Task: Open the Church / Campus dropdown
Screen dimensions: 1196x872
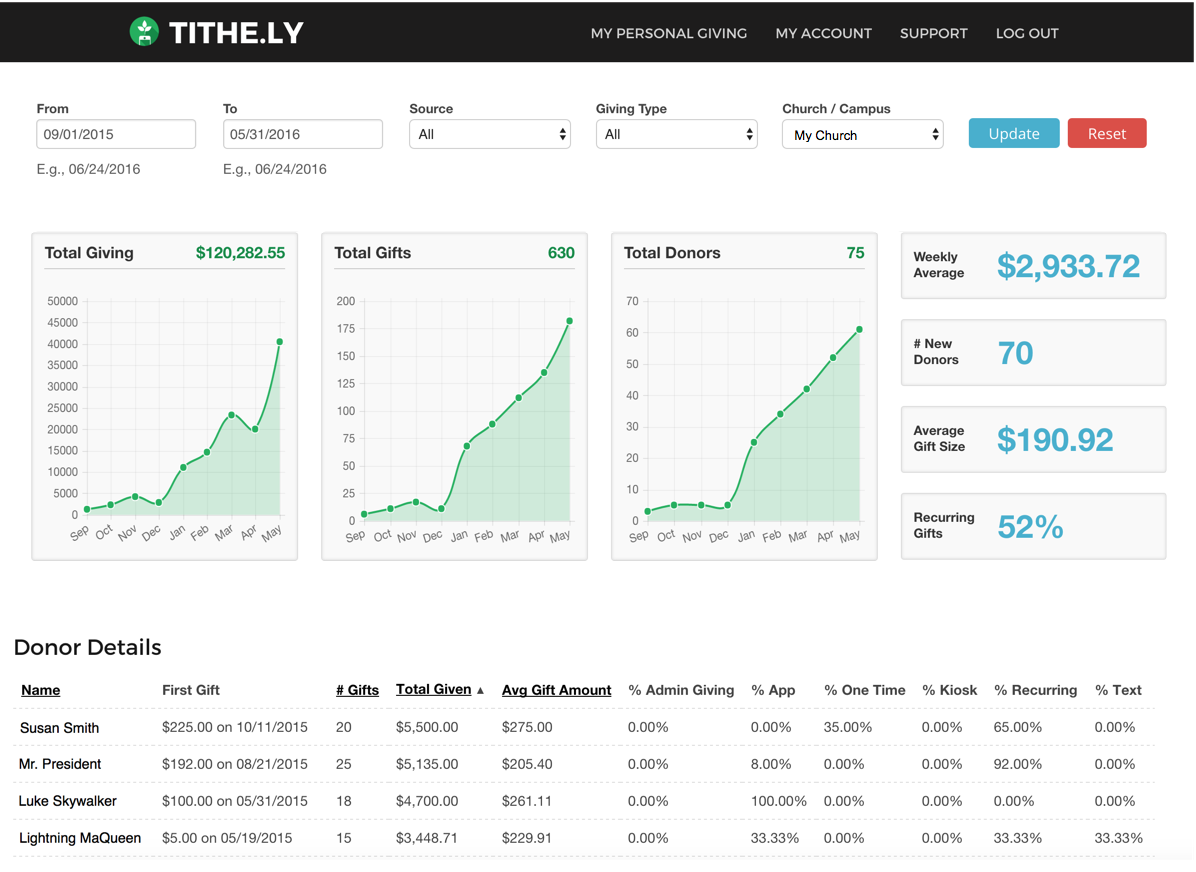Action: (862, 133)
